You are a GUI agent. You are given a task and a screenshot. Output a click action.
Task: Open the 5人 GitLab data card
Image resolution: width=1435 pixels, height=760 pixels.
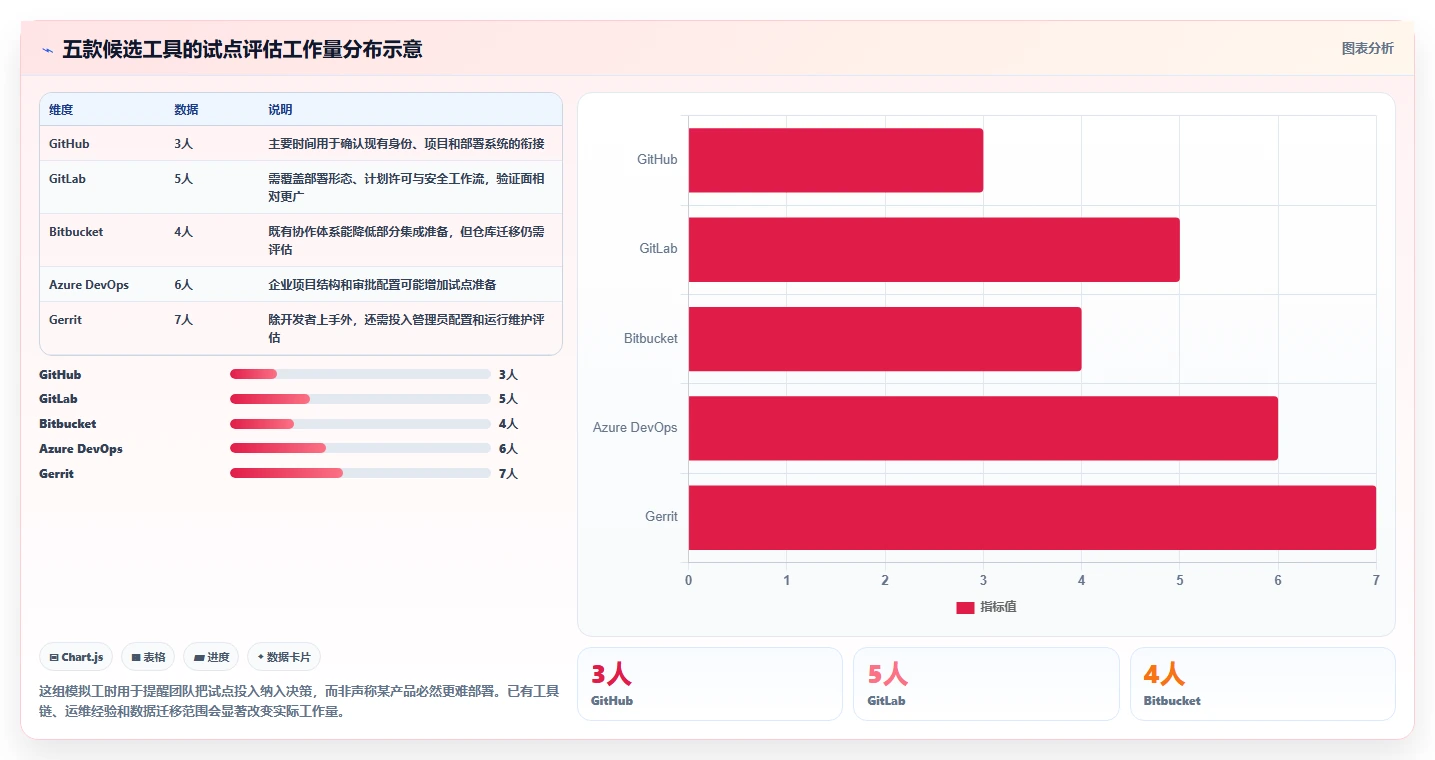[986, 684]
